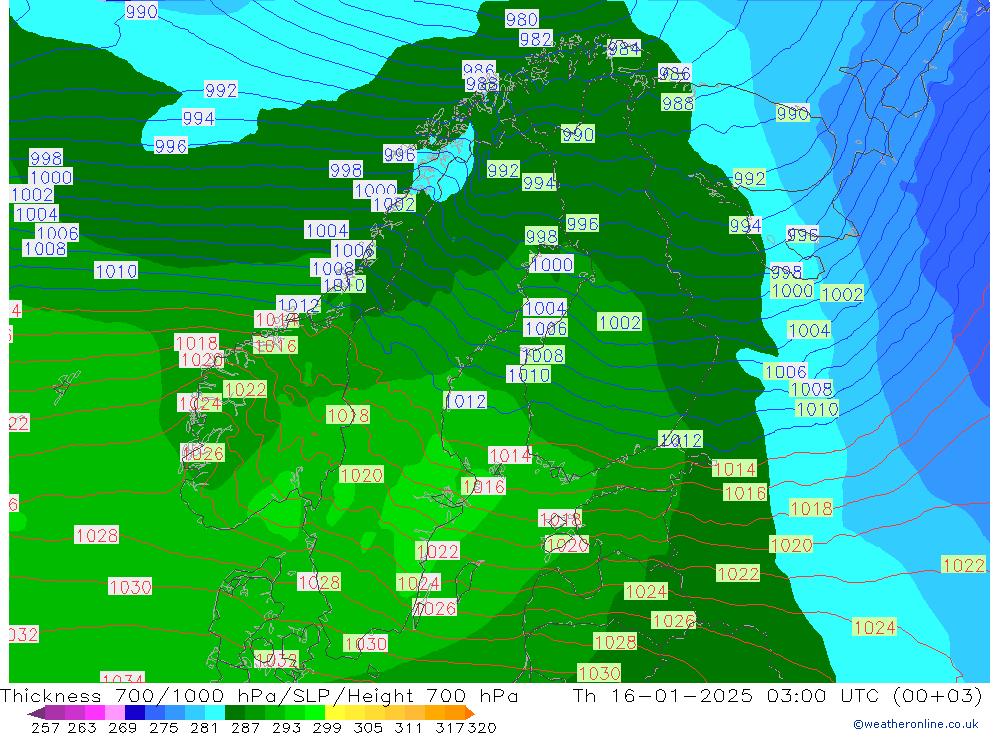
Task: Select the 982 pressure label
Action: click(x=536, y=38)
